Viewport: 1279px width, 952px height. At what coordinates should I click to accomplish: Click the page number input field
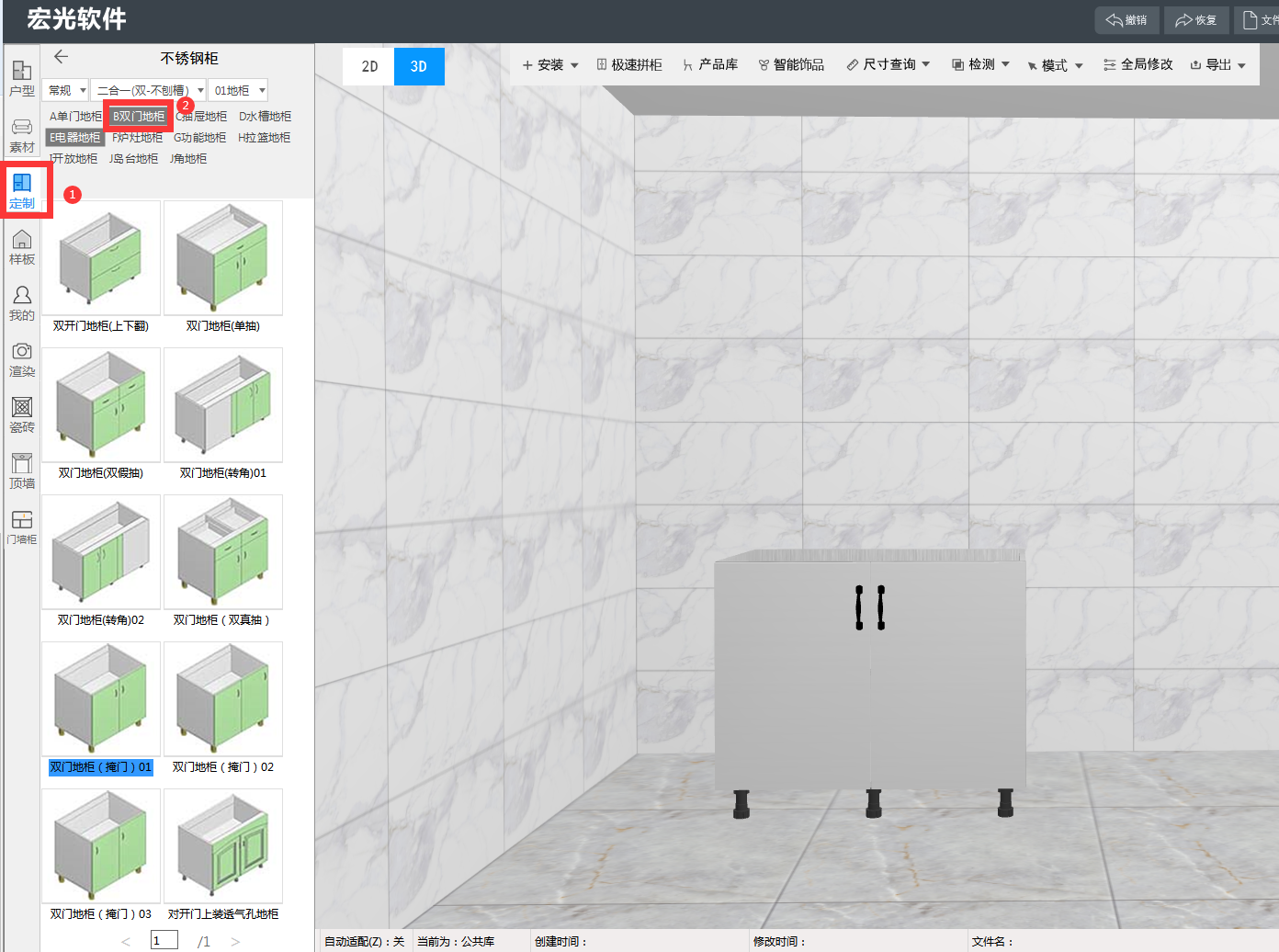164,940
